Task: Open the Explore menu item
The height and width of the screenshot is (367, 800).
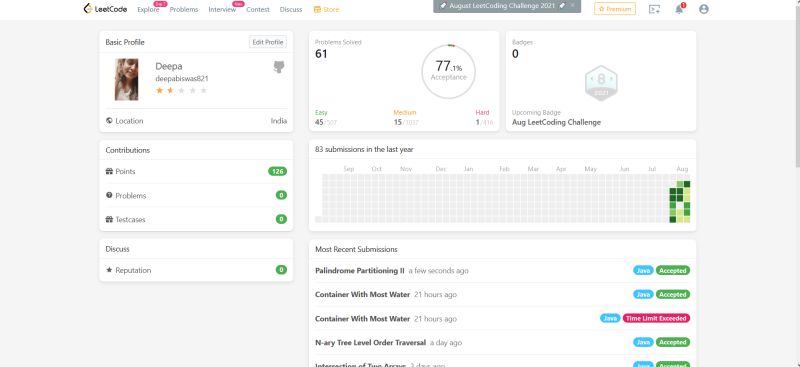Action: [x=148, y=9]
